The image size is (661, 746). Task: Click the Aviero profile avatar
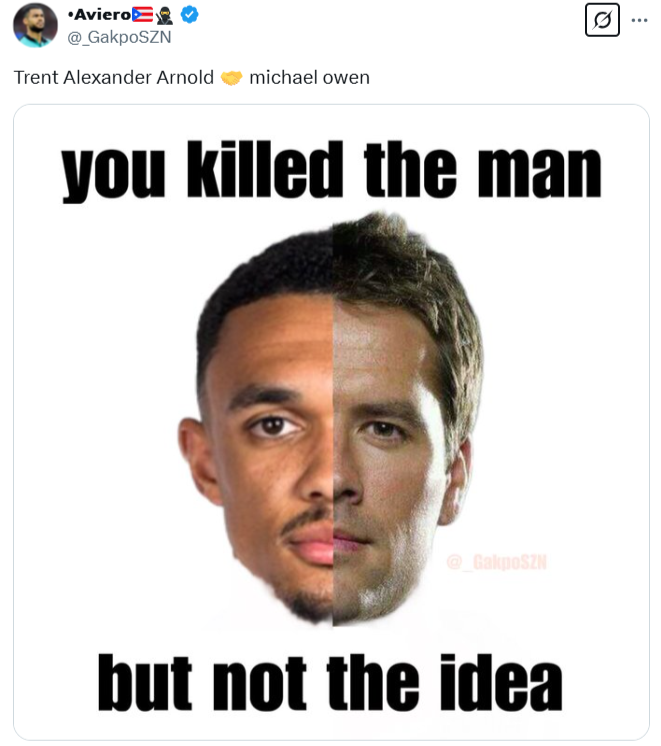coord(35,25)
